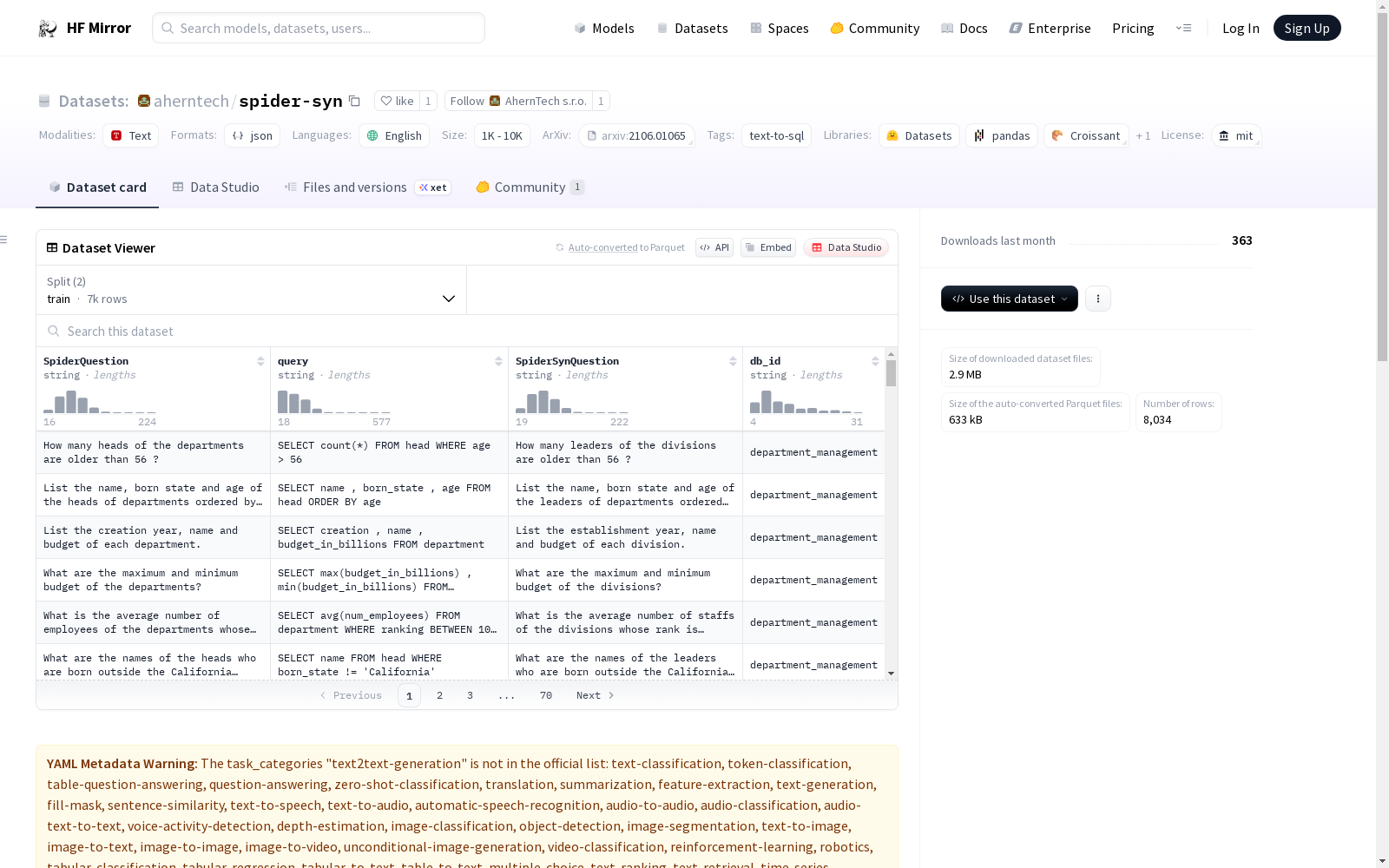This screenshot has width=1389, height=868.
Task: Click the db_id lengths histogram
Action: pyautogui.click(x=806, y=402)
